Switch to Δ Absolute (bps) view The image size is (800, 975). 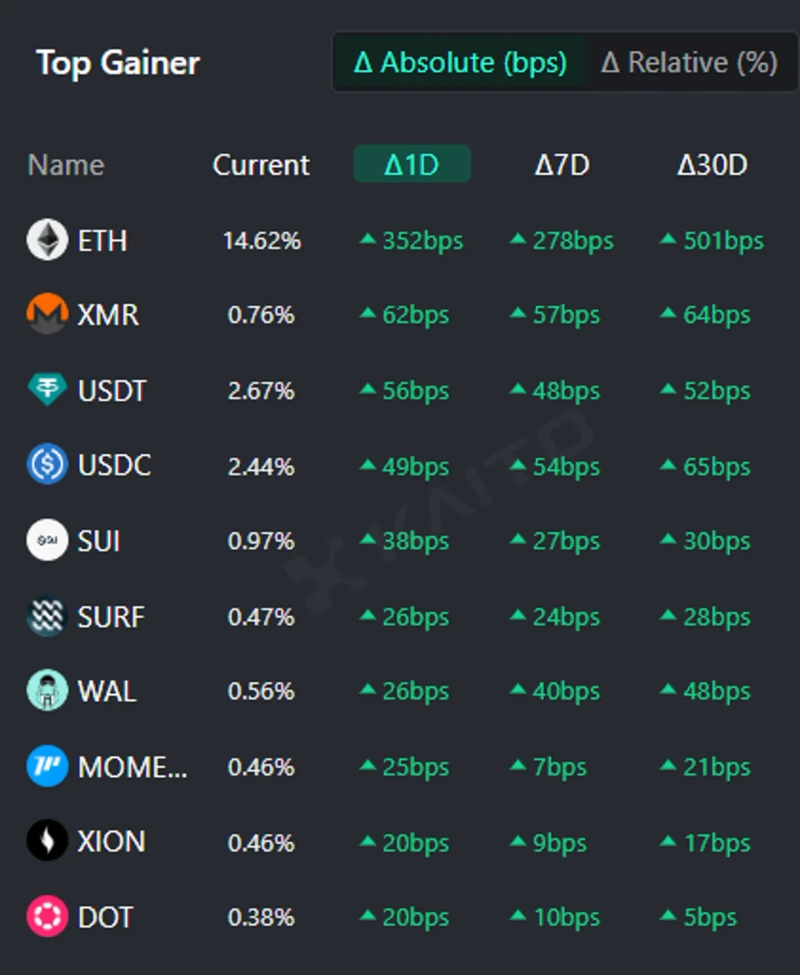[460, 63]
